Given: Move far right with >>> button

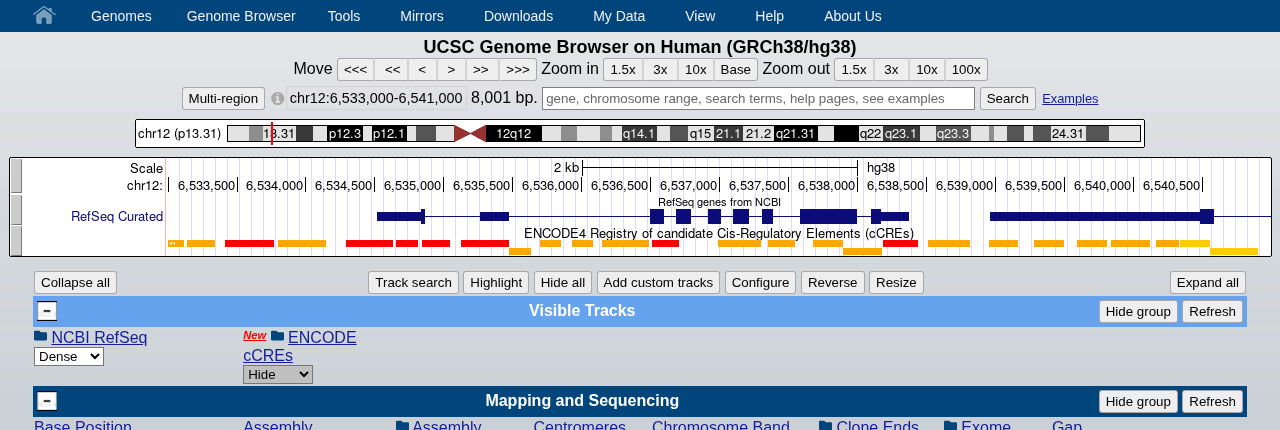Looking at the screenshot, I should [x=517, y=69].
